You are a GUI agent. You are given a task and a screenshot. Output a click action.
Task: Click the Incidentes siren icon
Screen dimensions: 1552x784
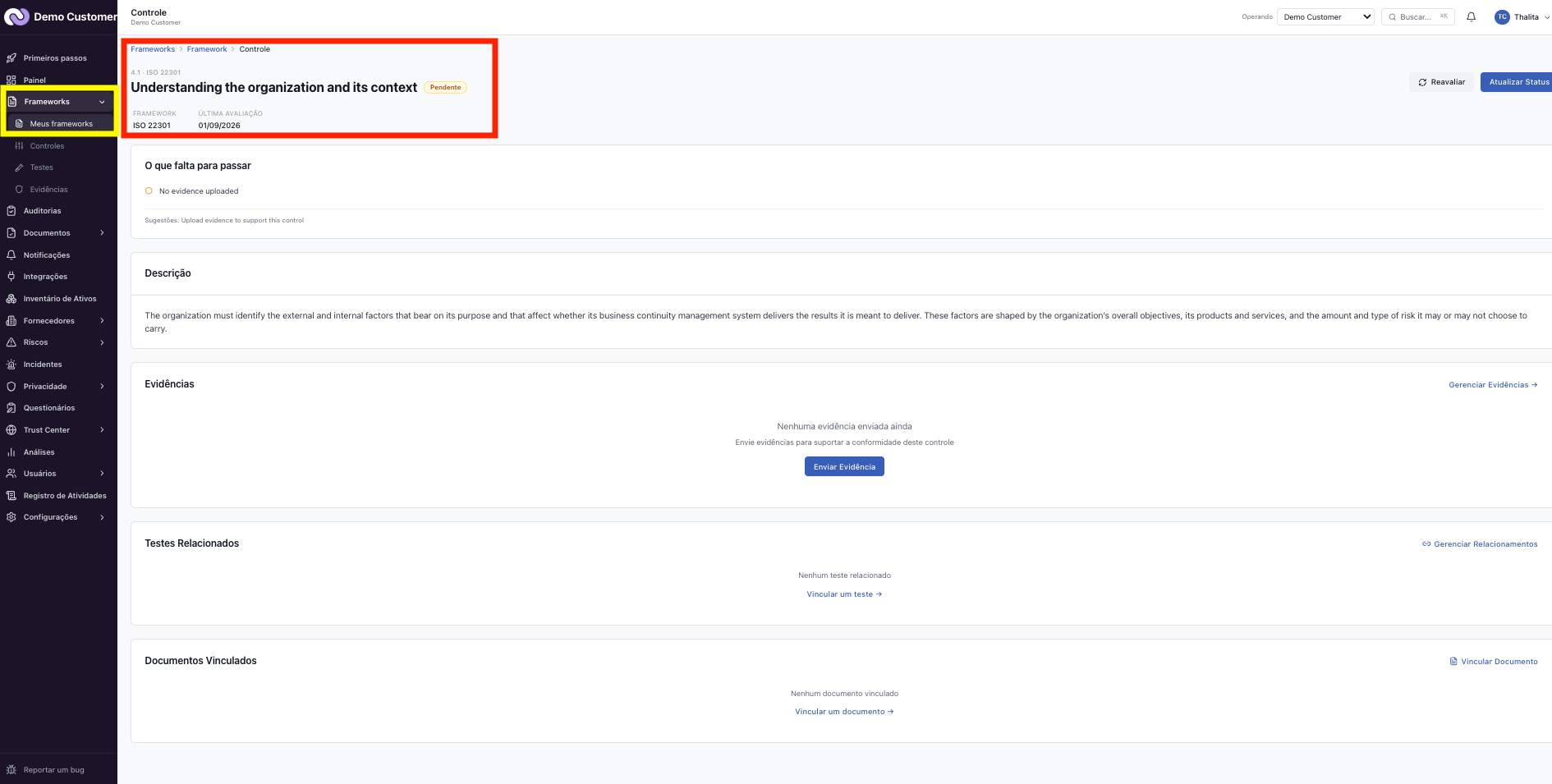11,364
